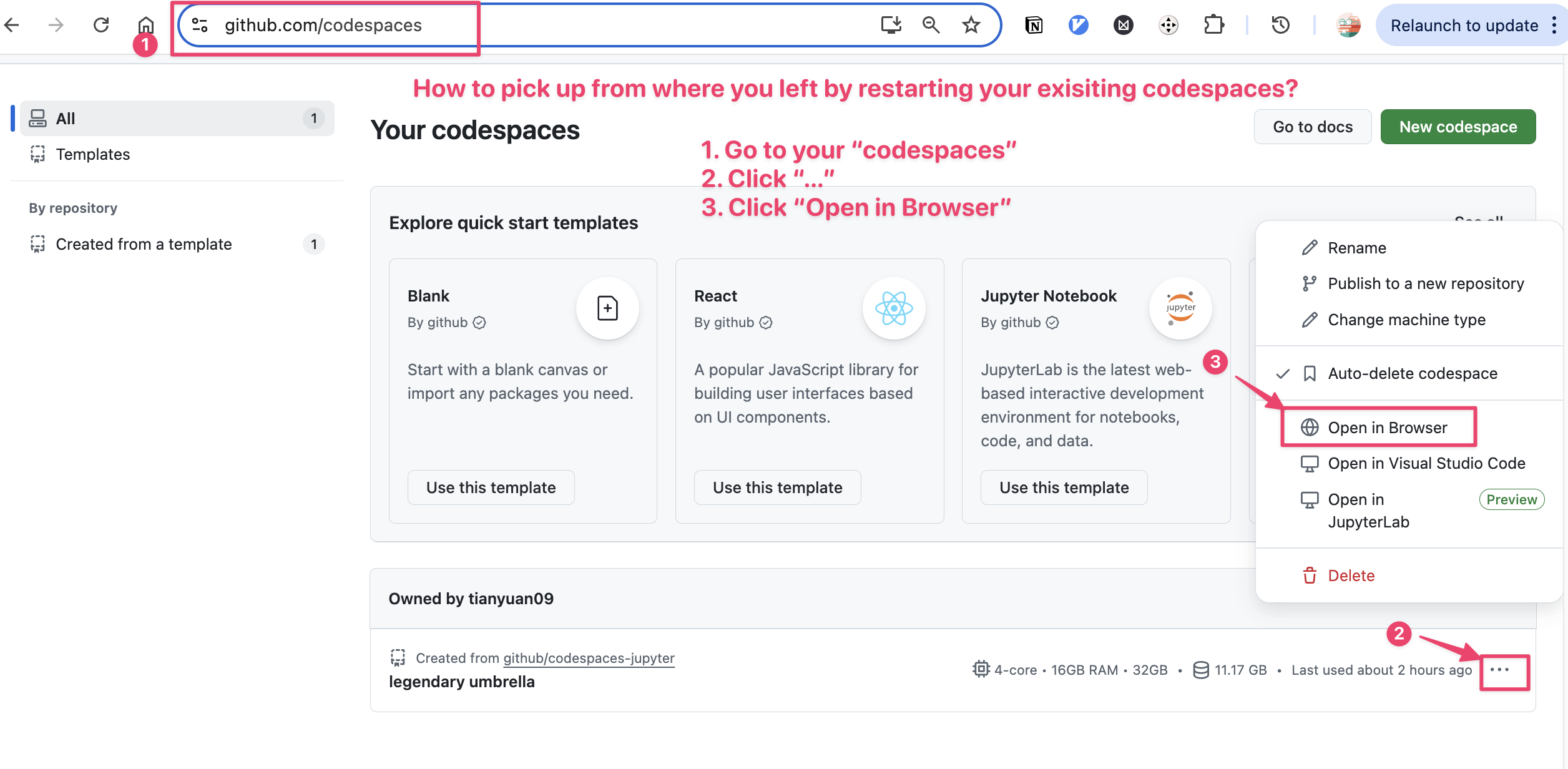Image resolution: width=1568 pixels, height=769 pixels.
Task: Click the github.com/codespaces address field
Action: [323, 25]
